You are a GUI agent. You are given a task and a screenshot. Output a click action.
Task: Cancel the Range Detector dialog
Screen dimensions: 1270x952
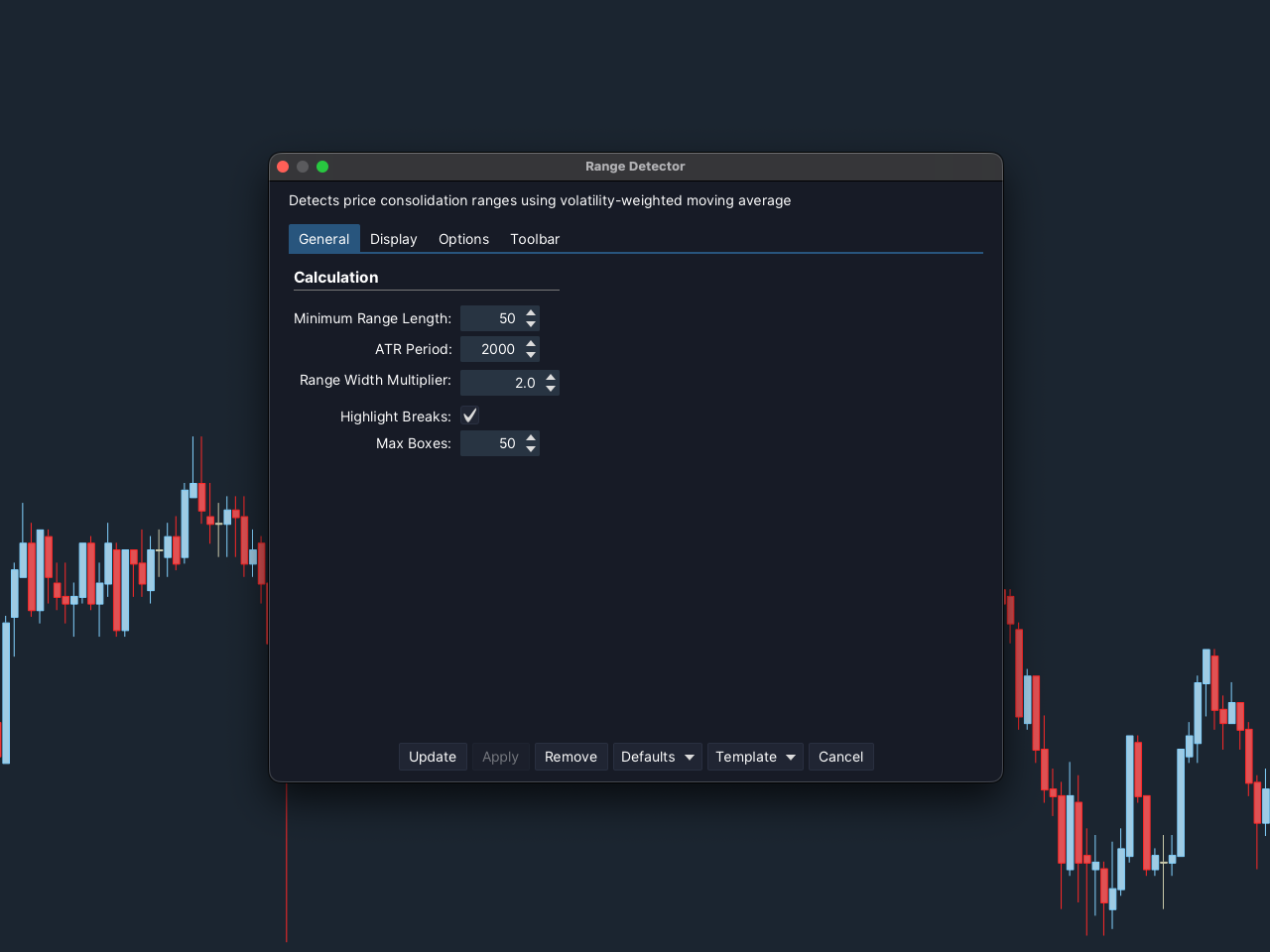point(840,757)
